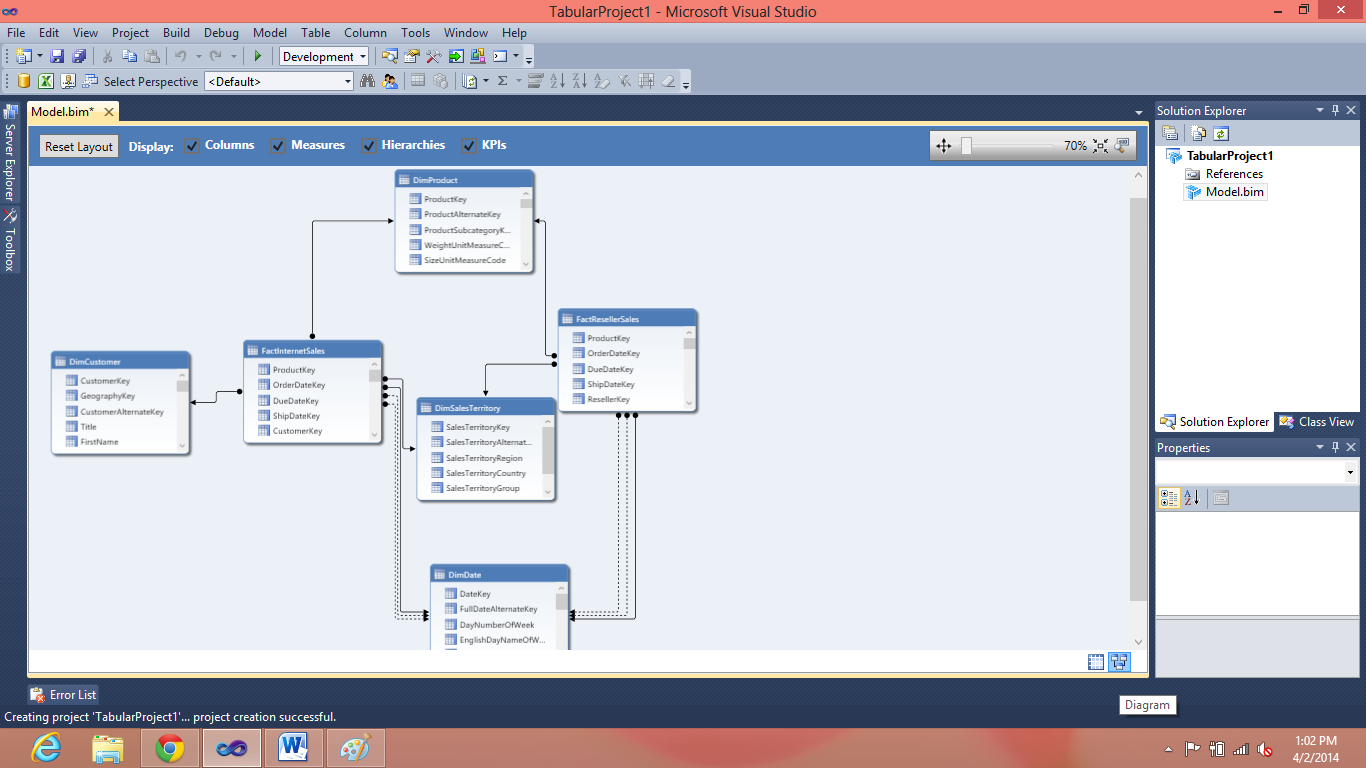Viewport: 1366px width, 768px height.
Task: Open the Solution Explorer window position dropdown
Action: click(1319, 110)
